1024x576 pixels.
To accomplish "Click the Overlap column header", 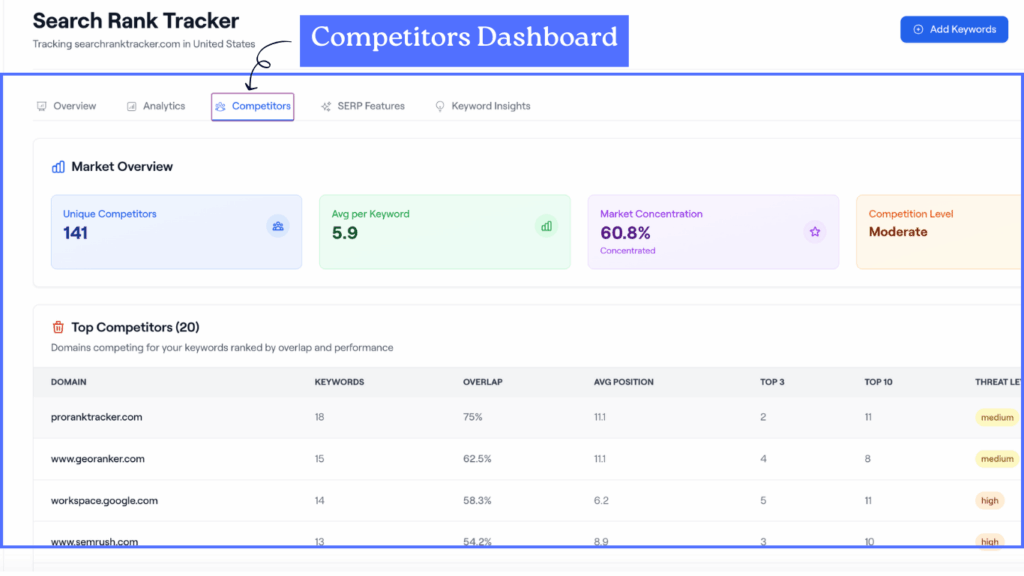I will [481, 382].
